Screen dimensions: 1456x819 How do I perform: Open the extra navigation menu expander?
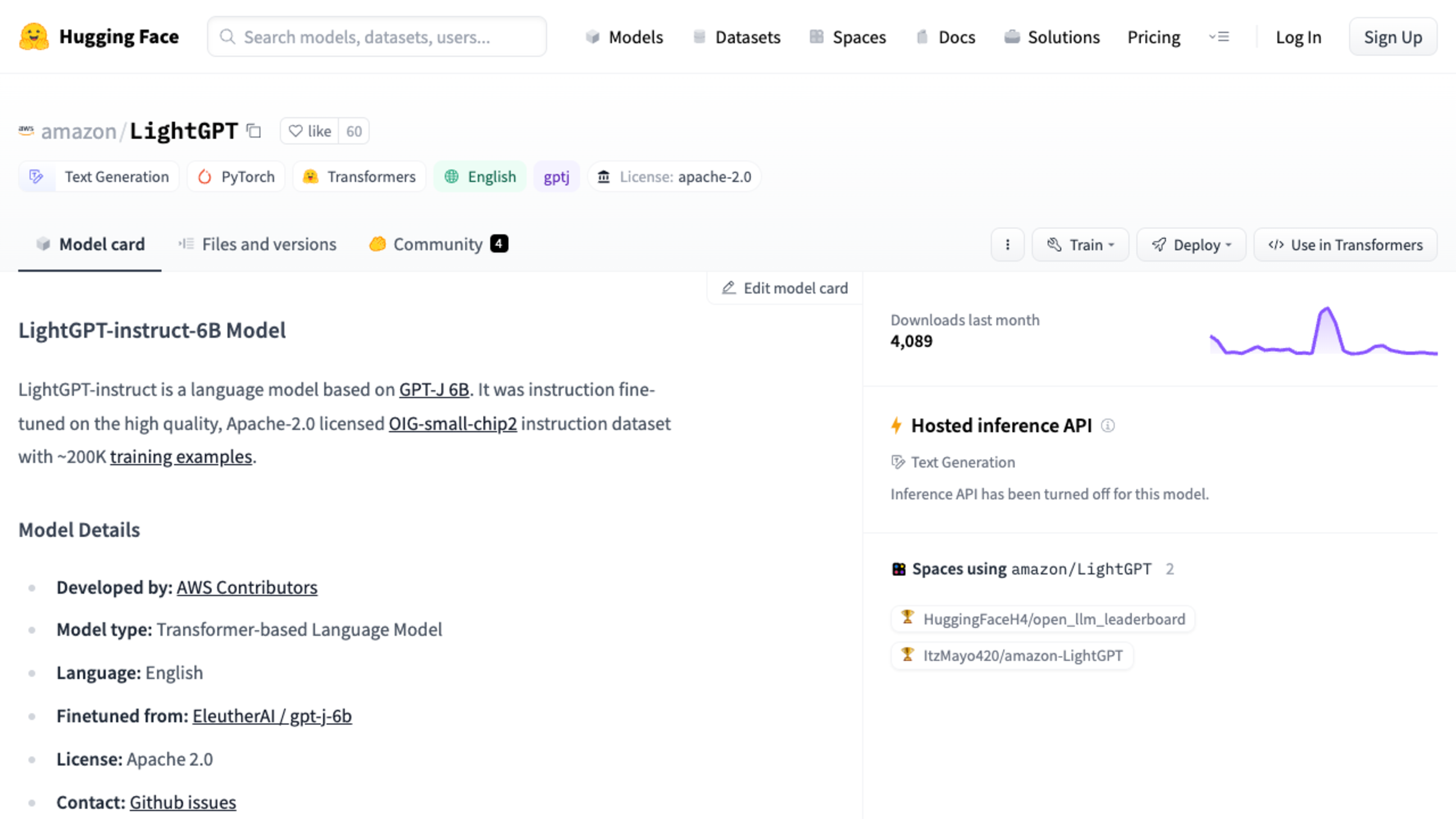click(1219, 37)
